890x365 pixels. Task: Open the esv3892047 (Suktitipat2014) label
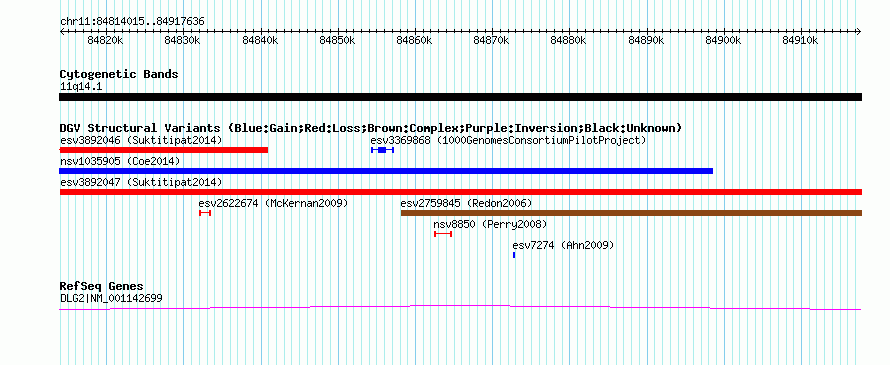tap(141, 182)
